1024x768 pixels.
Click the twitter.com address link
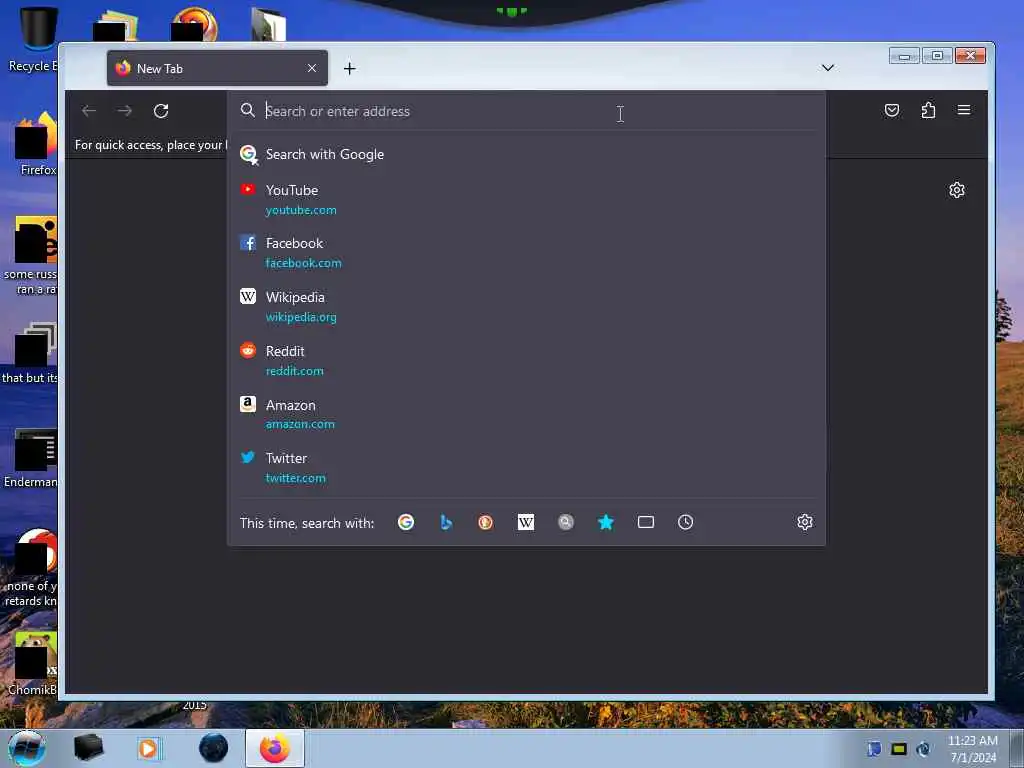click(296, 478)
